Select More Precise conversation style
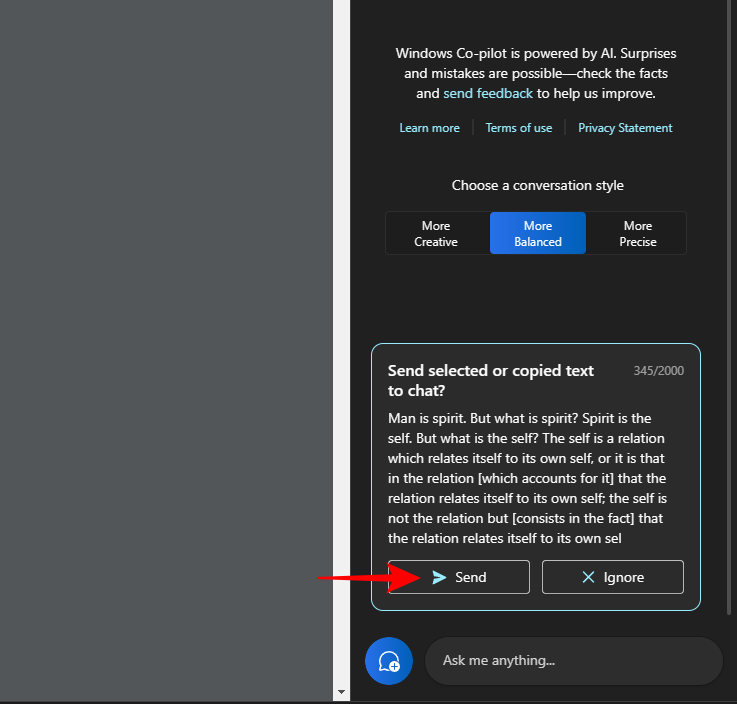The image size is (737, 704). (637, 234)
